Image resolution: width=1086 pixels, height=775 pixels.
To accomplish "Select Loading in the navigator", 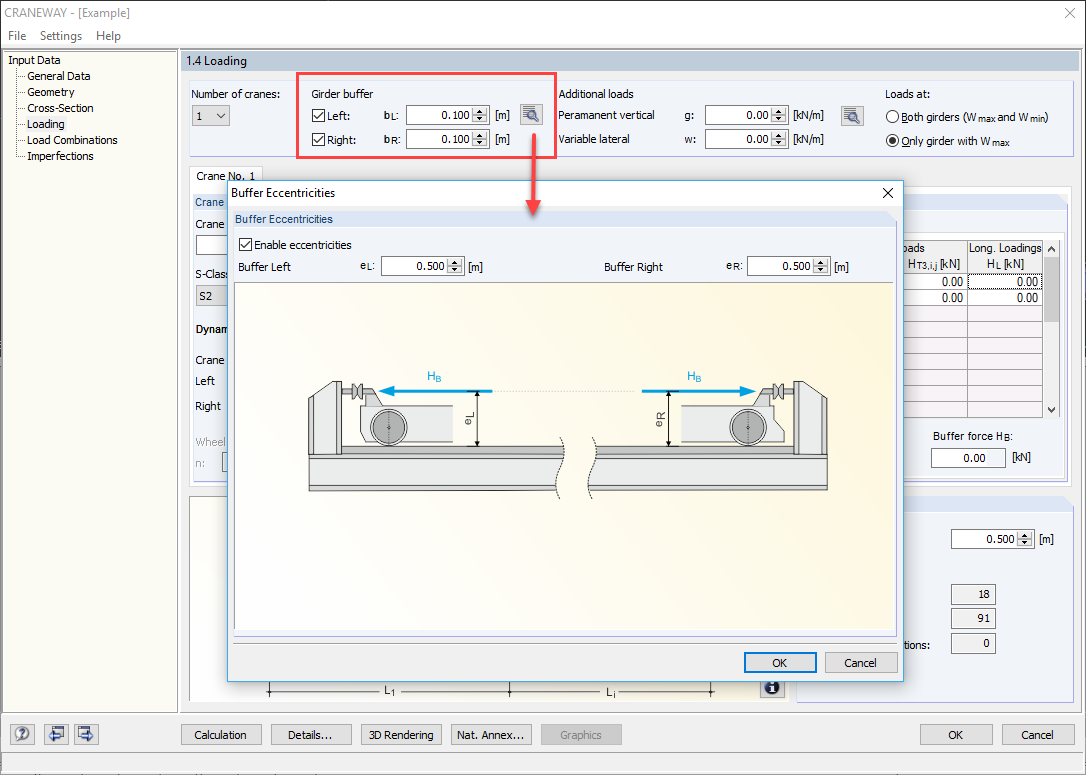I will point(46,124).
